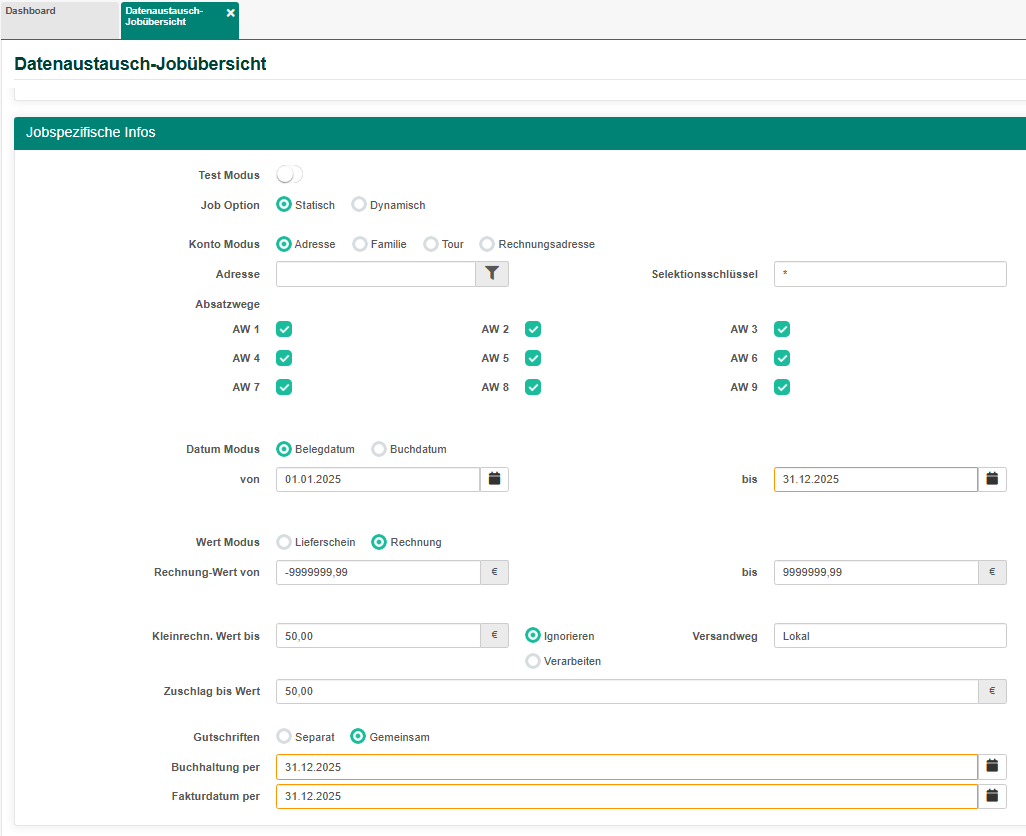Select Dynamisch as Job Option

click(359, 205)
